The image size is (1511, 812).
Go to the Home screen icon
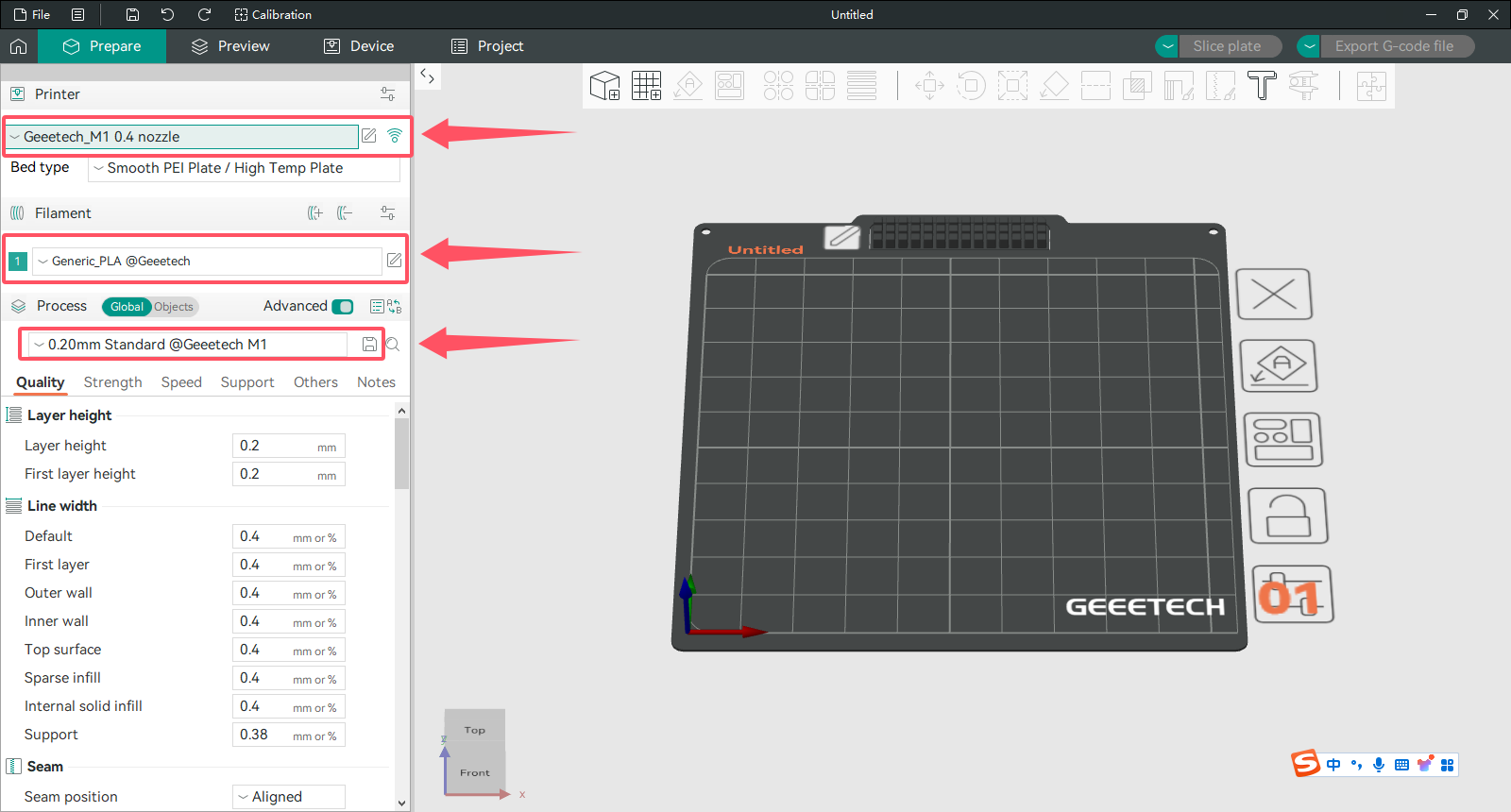(x=18, y=46)
